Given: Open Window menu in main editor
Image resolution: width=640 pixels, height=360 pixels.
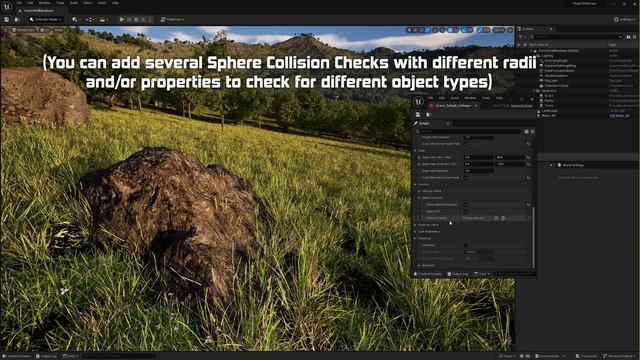Looking at the screenshot, I should tap(44, 3).
